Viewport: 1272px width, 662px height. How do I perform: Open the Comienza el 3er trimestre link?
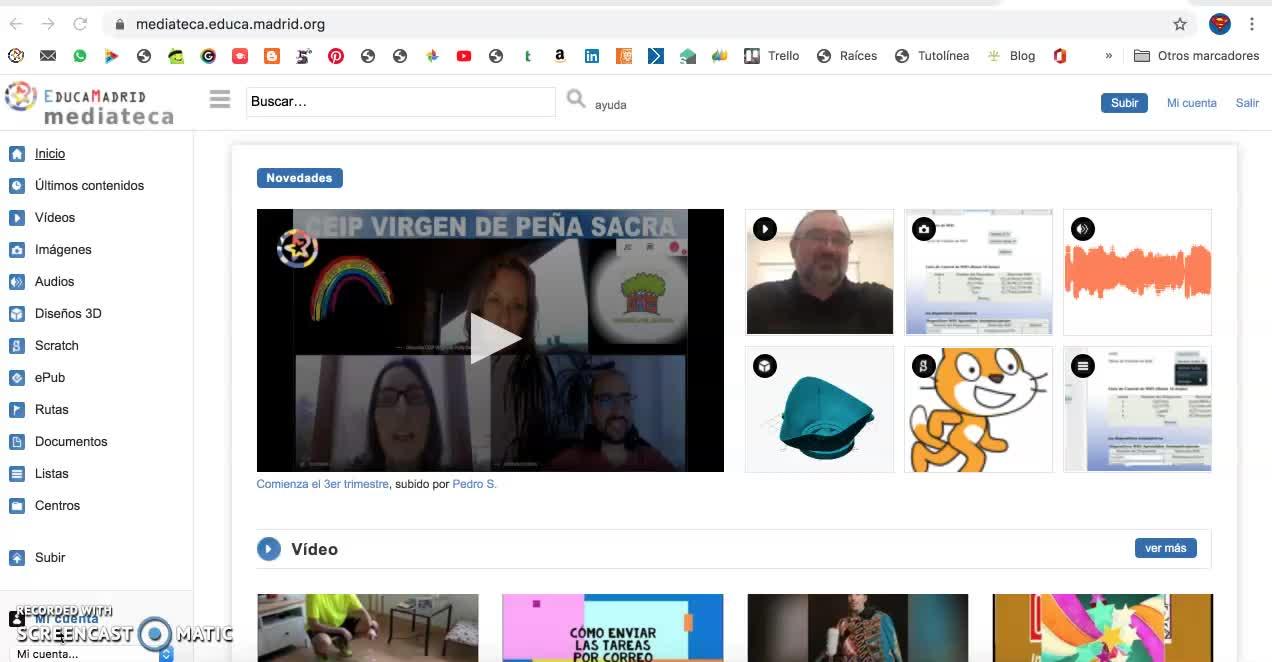[322, 484]
